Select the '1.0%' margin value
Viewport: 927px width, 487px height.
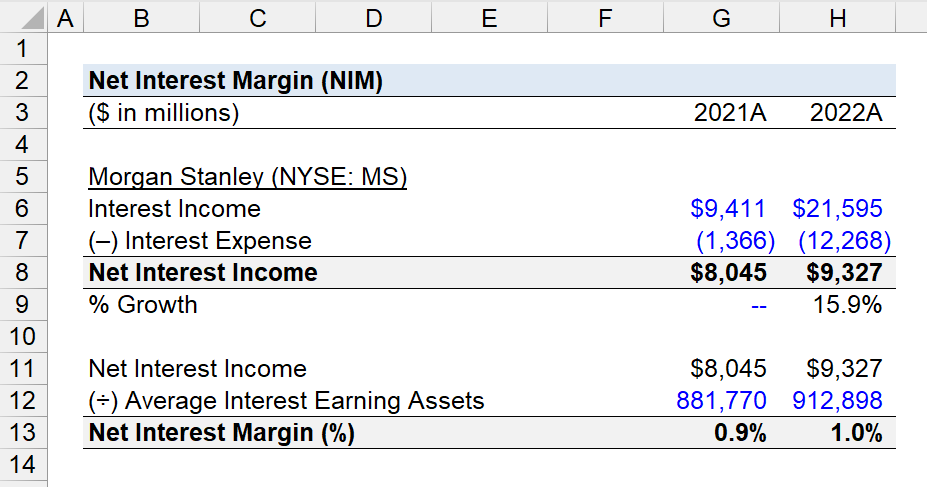(856, 433)
